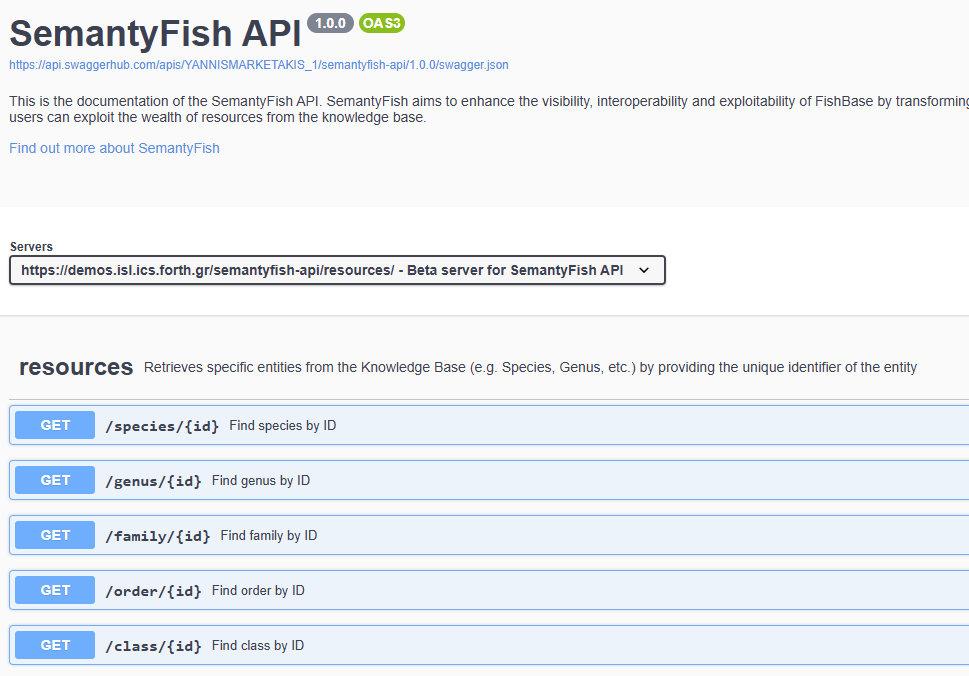Screen dimensions: 969x676
Task: Click the GET button for /family/{id}
Action: 55,535
